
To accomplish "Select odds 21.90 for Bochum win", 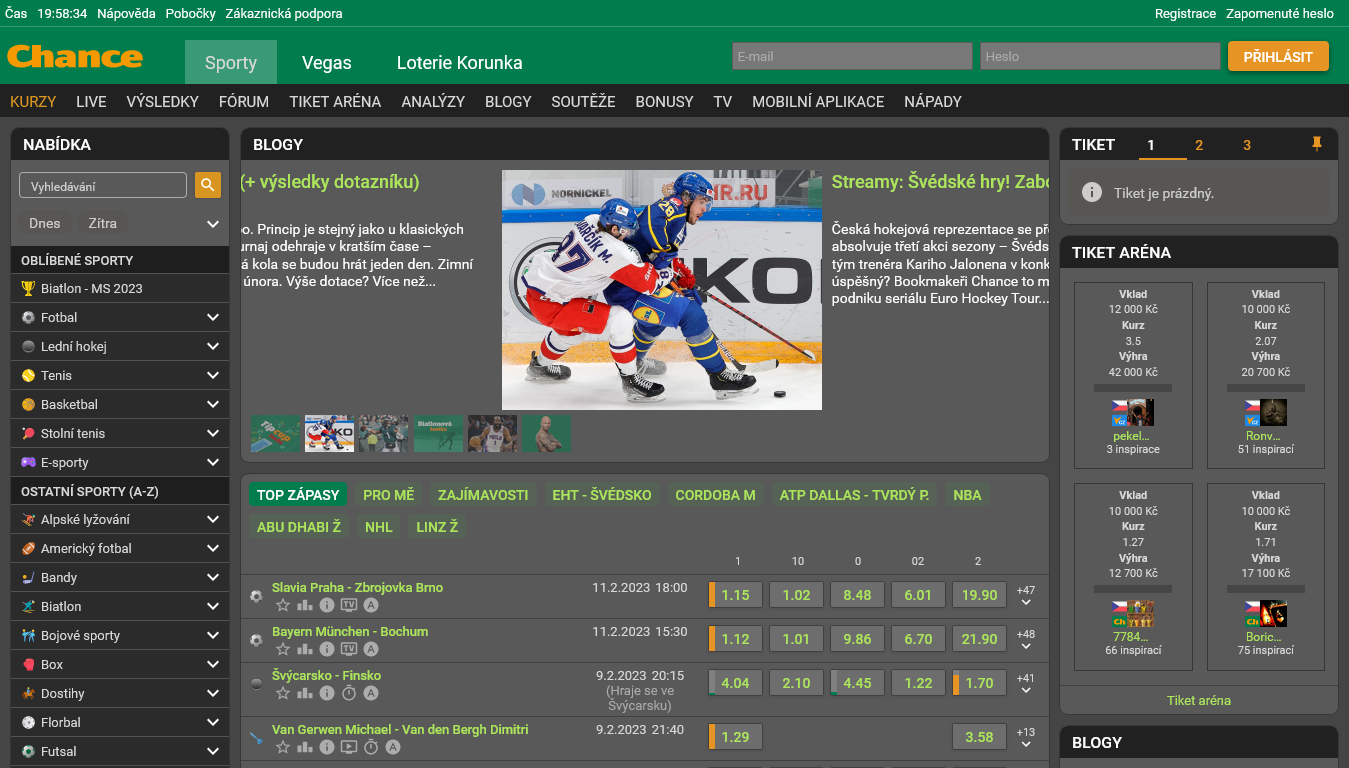I will pos(979,639).
